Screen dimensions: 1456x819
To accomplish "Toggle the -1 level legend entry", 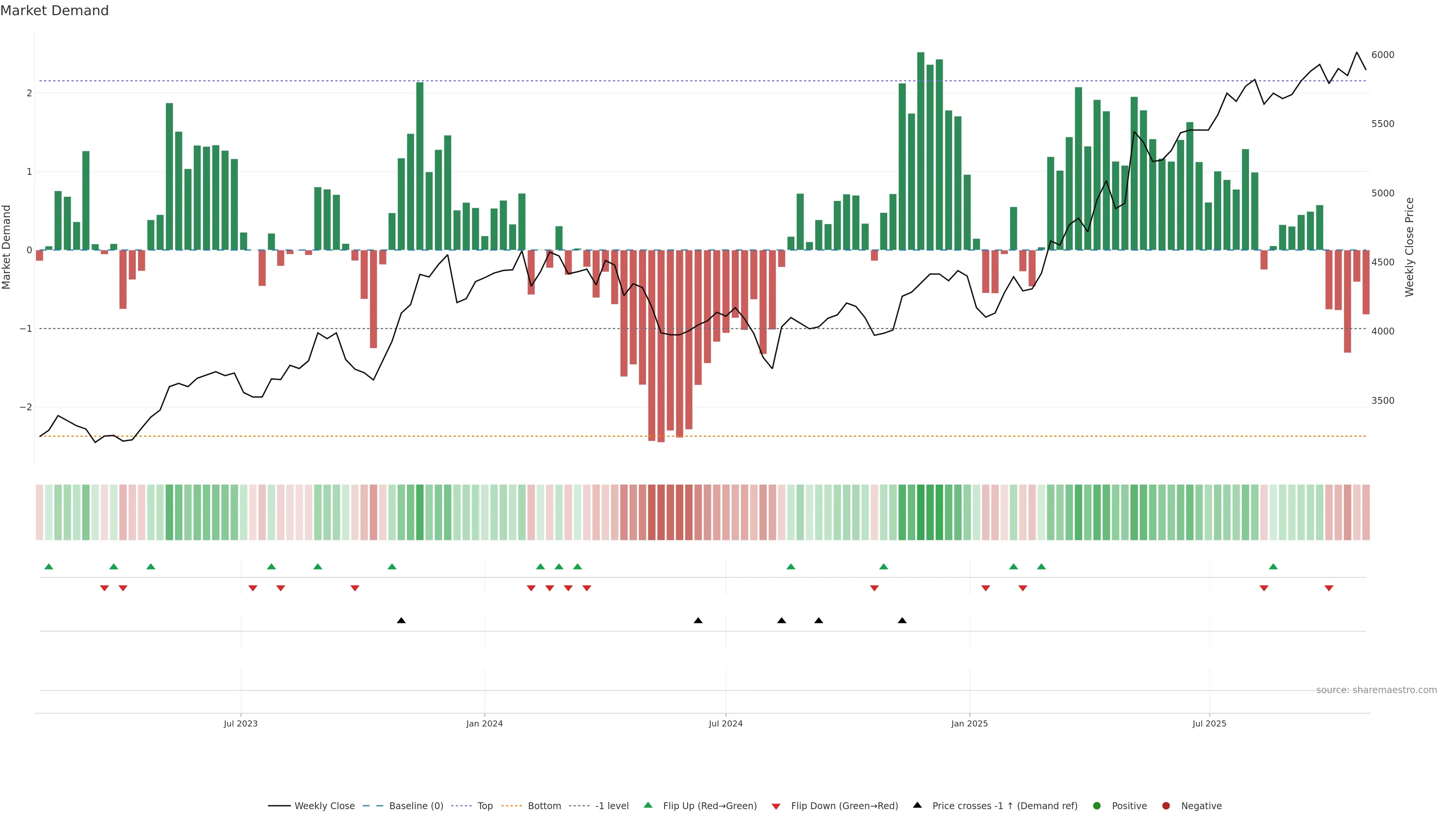I will [612, 806].
